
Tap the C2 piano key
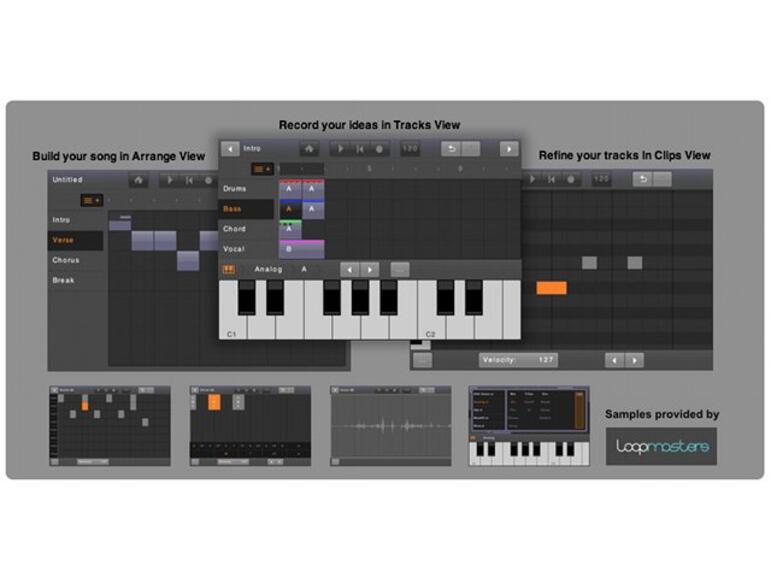point(431,324)
